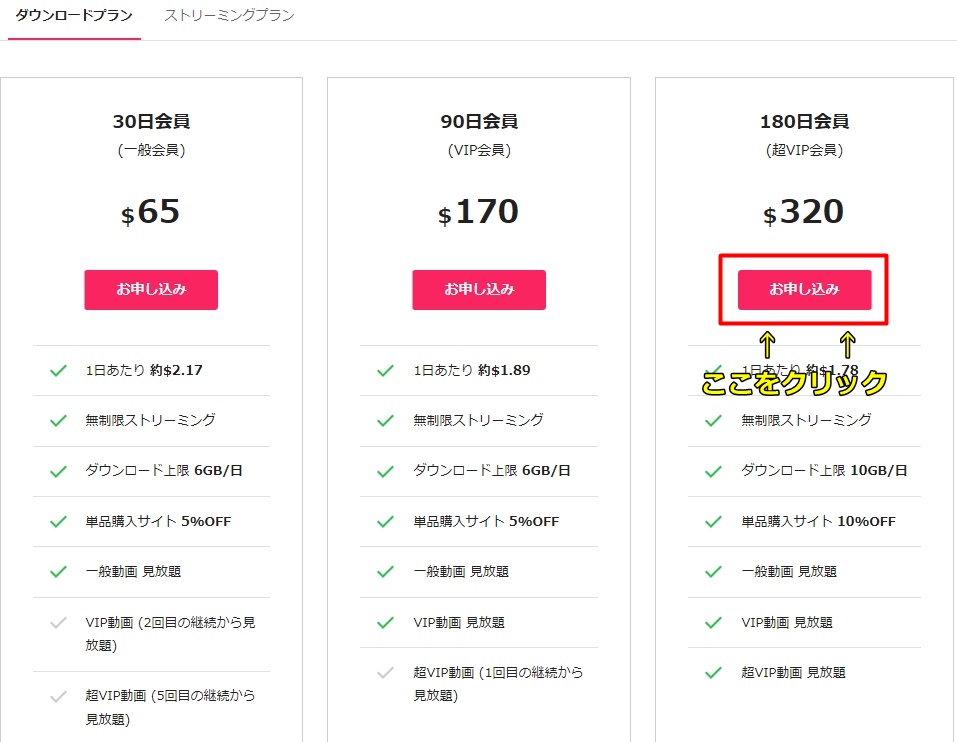Click ダウンロード上限 6GB/日 in 30日会員 plan
This screenshot has height=742, width=957.
pyautogui.click(x=164, y=471)
